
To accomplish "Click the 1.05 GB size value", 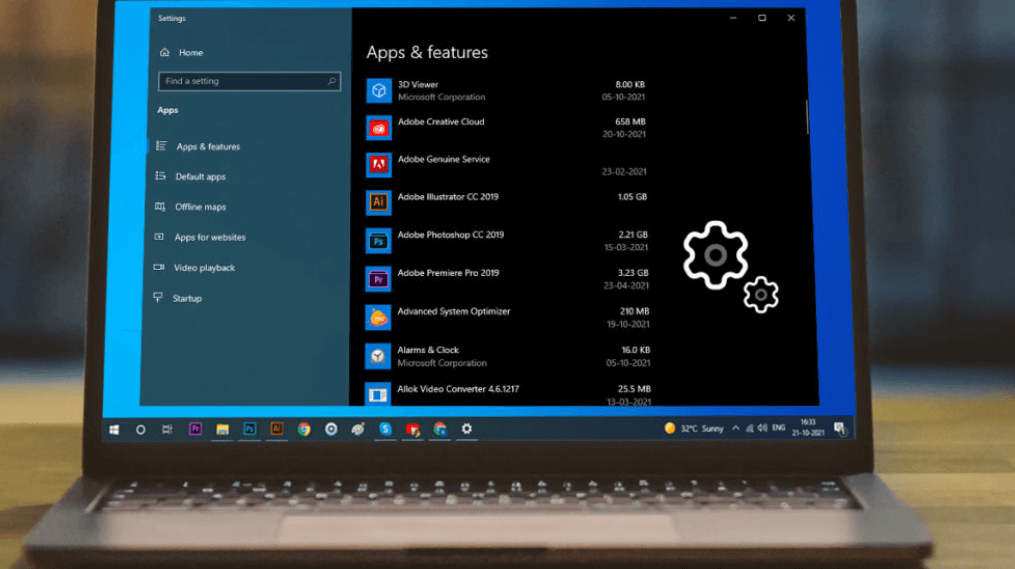I will coord(632,197).
